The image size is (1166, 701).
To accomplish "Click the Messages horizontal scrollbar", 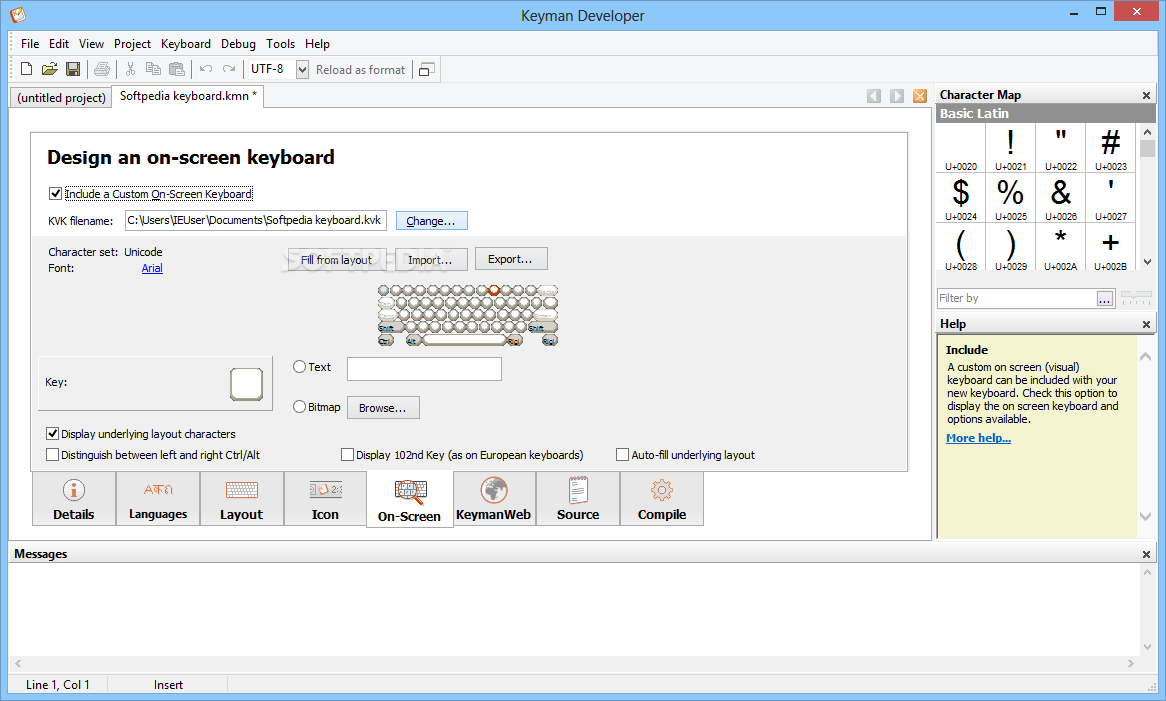I will tap(574, 663).
